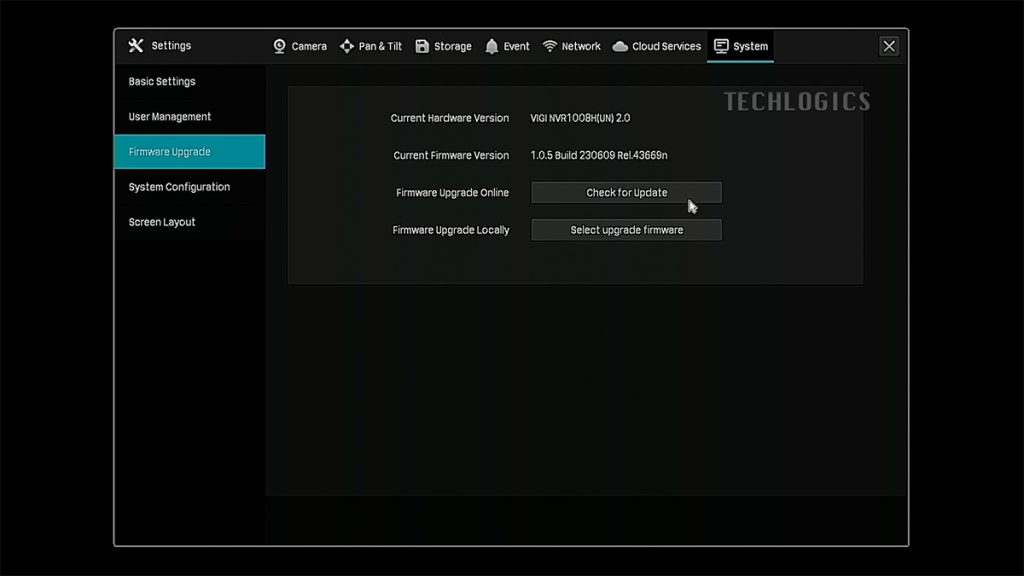Click the Pan & Tilt crosshair icon

pos(347,46)
